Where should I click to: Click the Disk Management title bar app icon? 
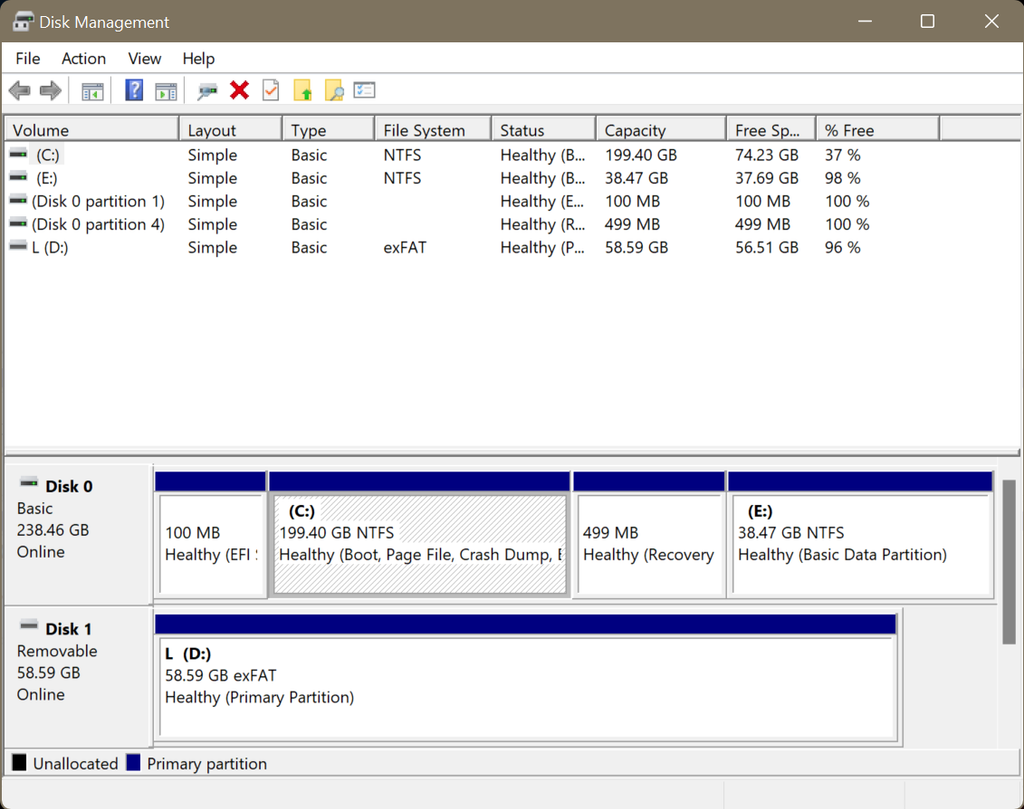(23, 22)
